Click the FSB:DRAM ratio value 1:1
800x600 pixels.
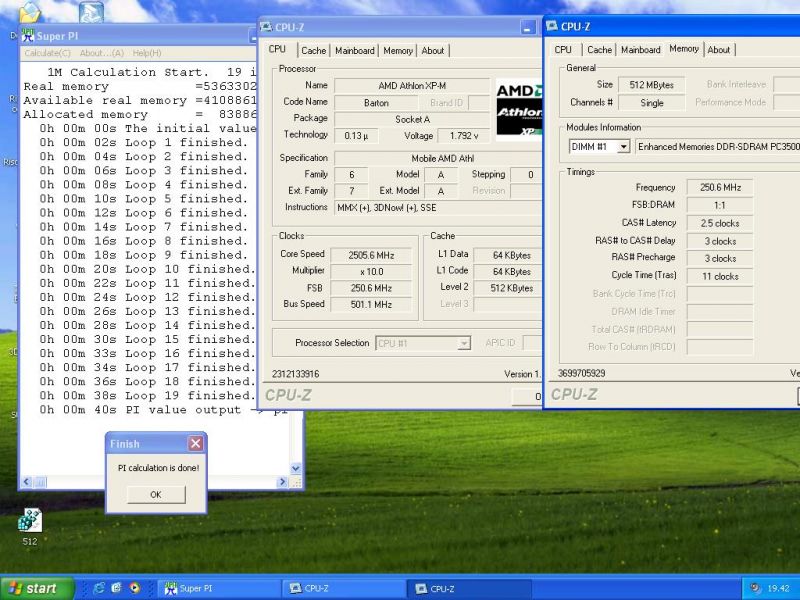point(720,205)
